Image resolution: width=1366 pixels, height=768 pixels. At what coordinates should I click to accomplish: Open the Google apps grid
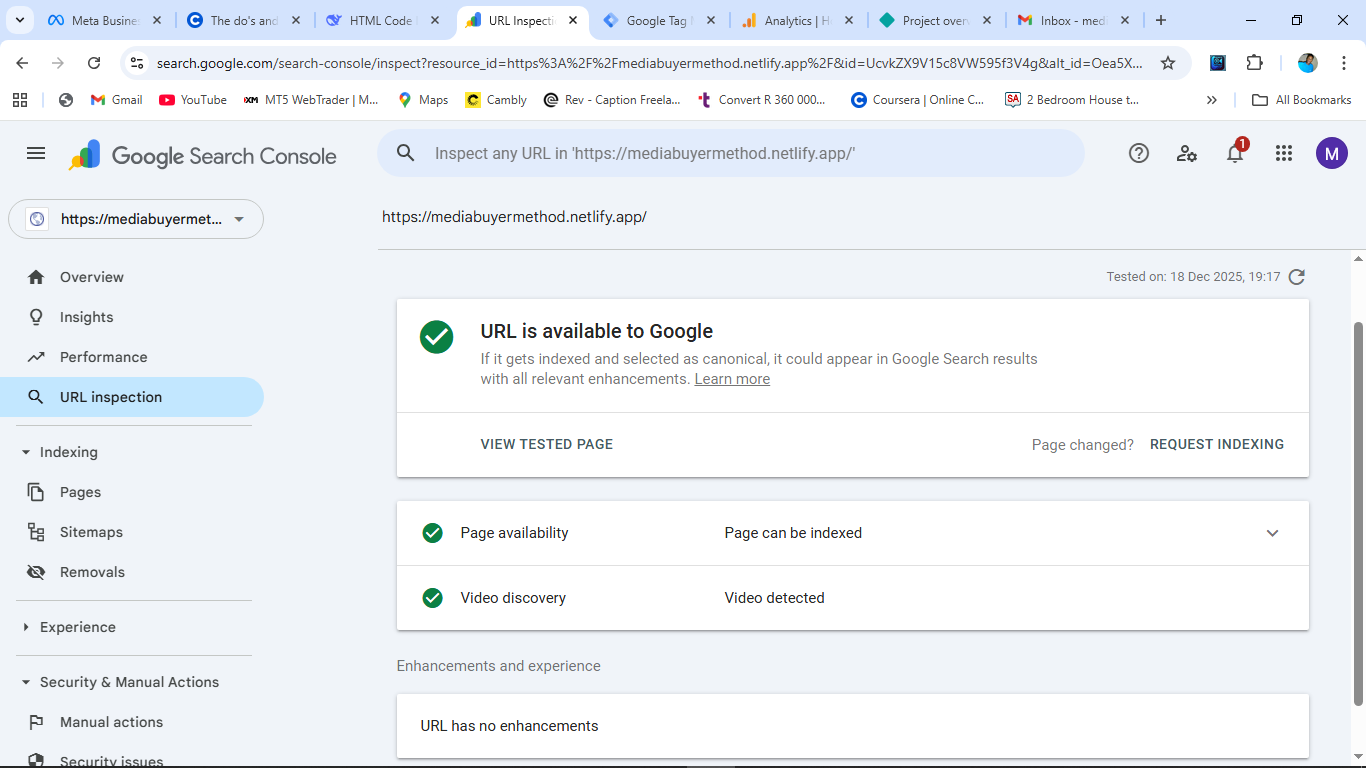click(1284, 153)
